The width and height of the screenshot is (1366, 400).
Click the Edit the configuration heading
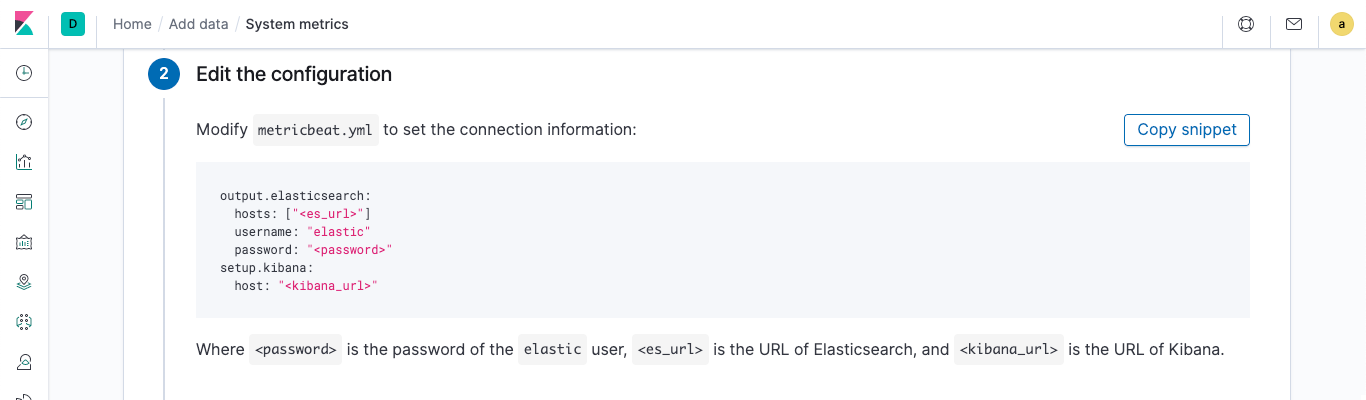click(x=294, y=74)
